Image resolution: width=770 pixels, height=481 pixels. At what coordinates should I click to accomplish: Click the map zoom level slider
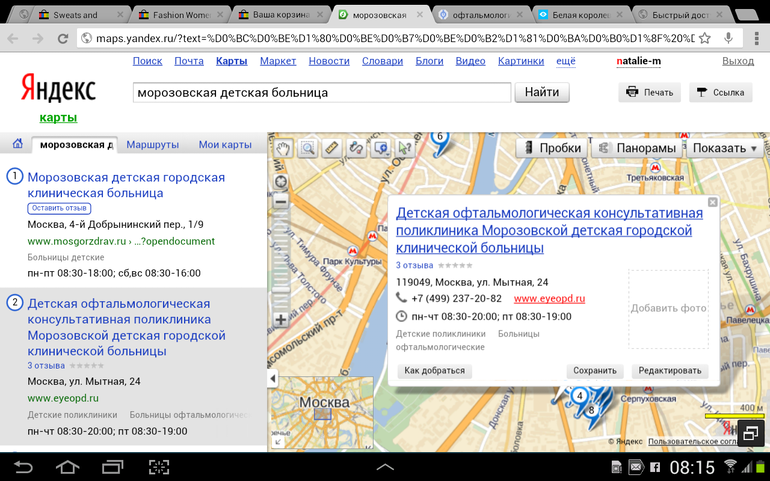pyautogui.click(x=281, y=260)
